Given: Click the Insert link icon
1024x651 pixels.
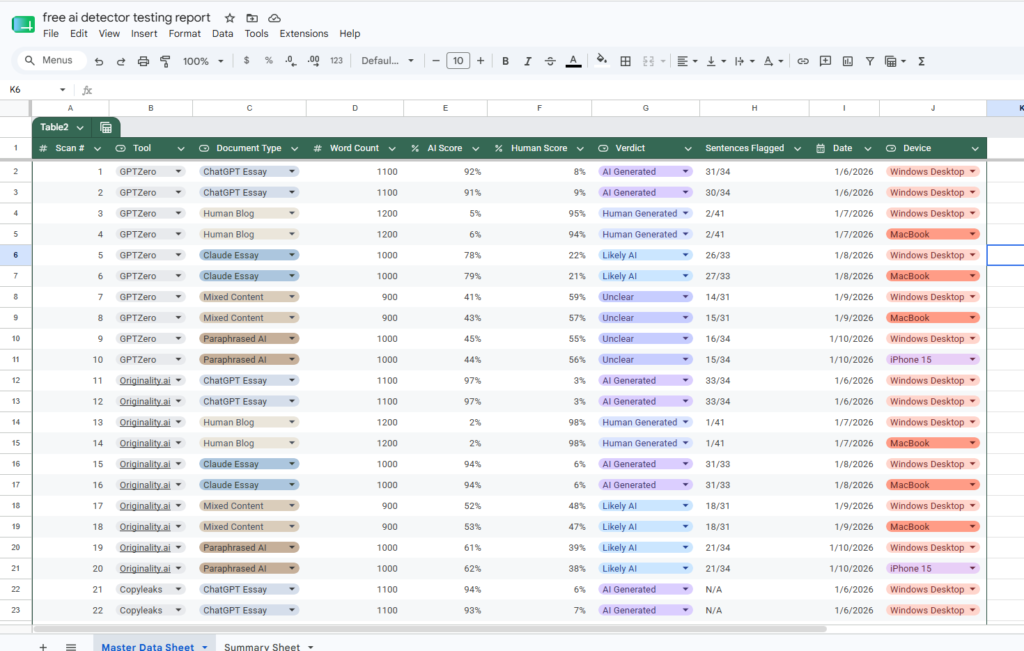Looking at the screenshot, I should coord(803,61).
